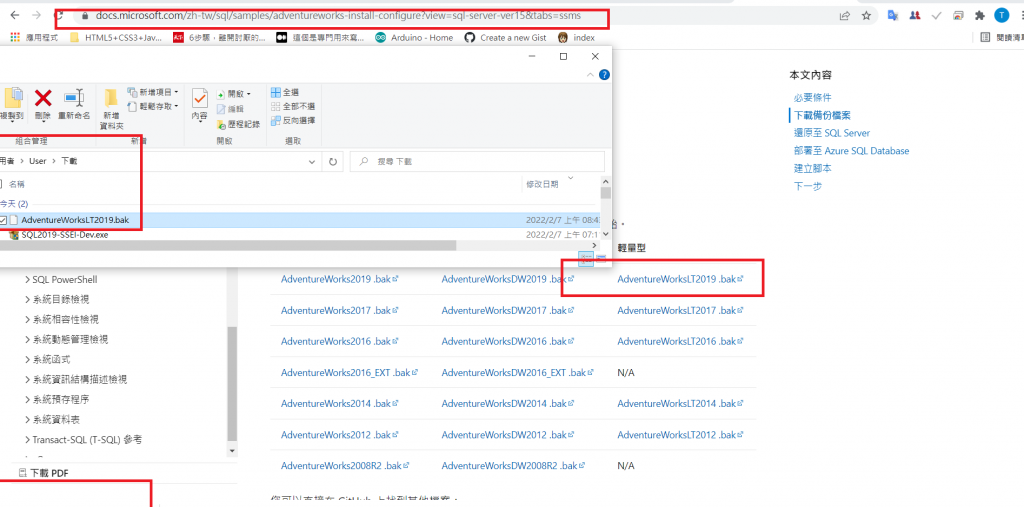Switch Explorer to details view icon

pos(586,258)
